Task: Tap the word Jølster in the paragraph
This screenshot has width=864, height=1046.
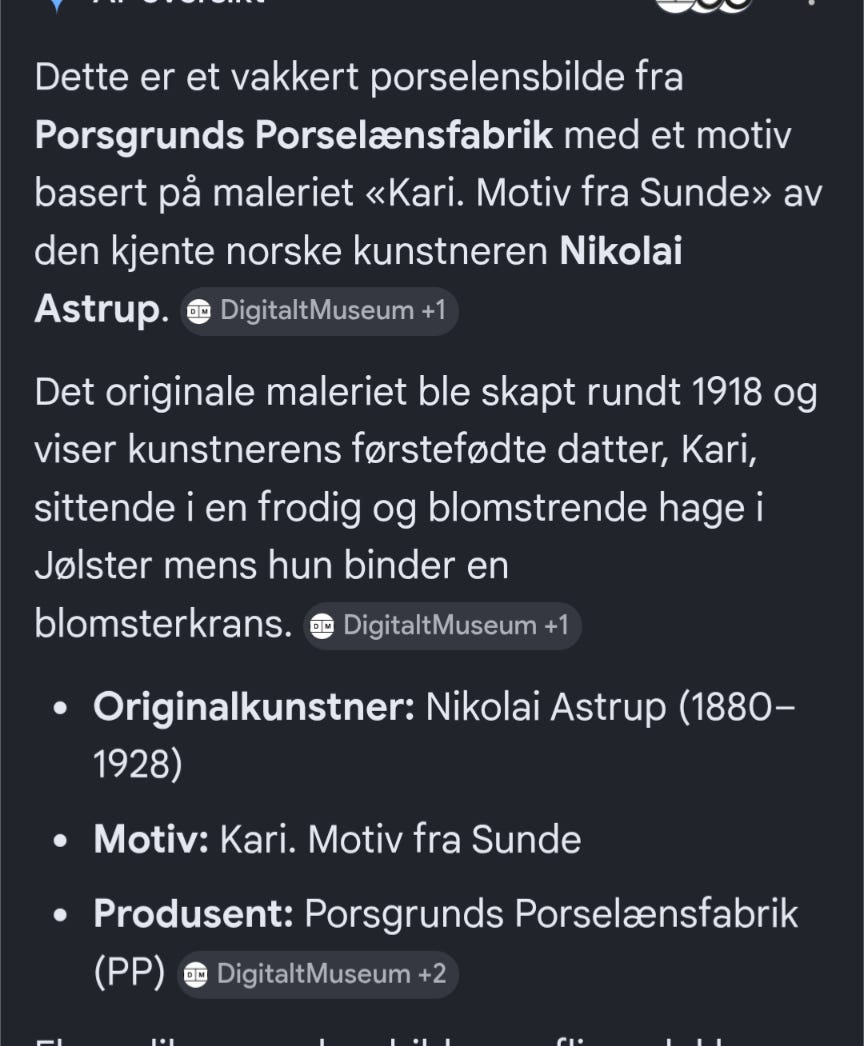Action: pyautogui.click(x=93, y=566)
